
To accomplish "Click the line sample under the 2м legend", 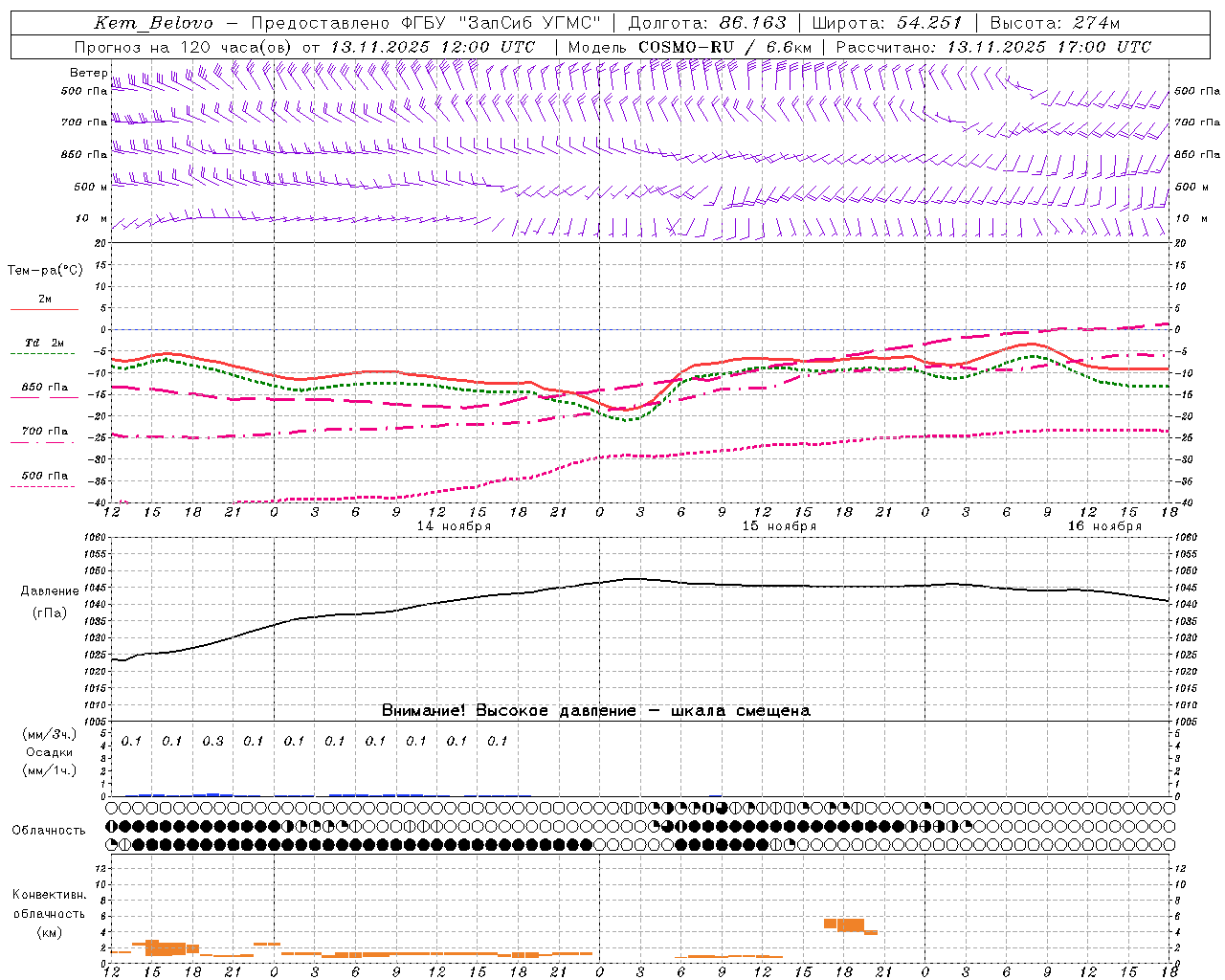I will [x=44, y=309].
